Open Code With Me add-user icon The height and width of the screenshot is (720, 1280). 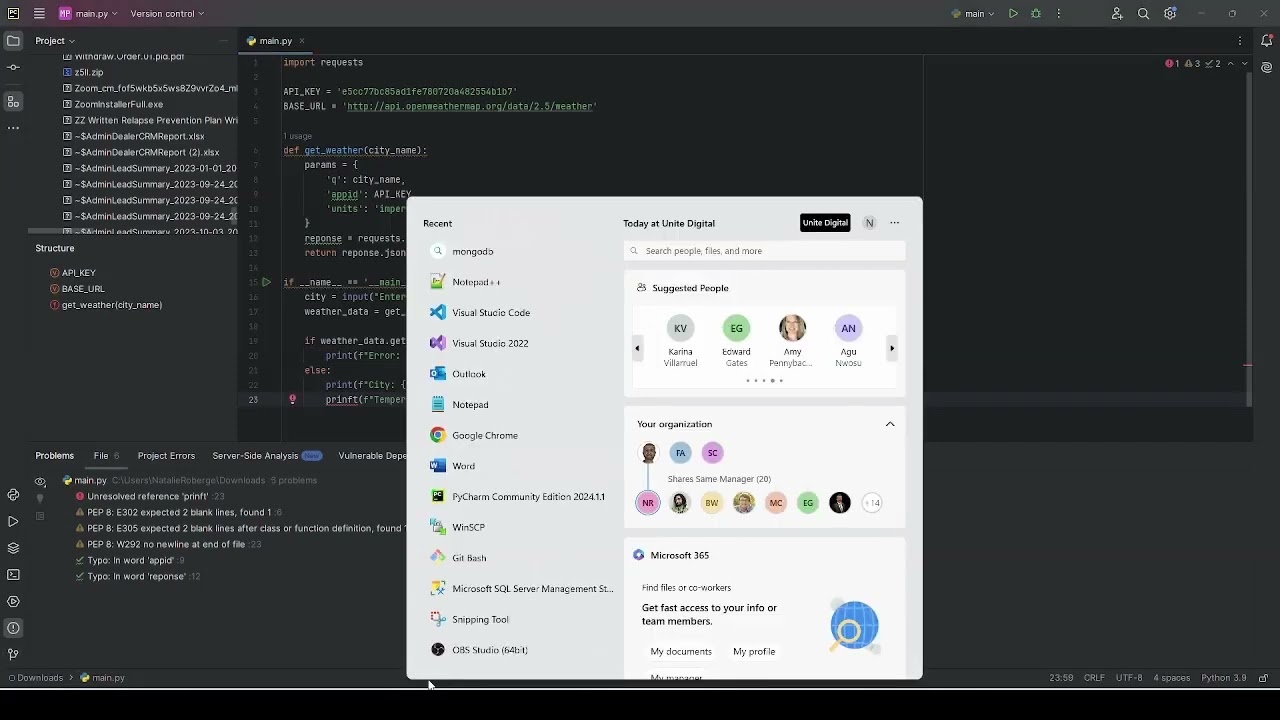(x=1117, y=14)
